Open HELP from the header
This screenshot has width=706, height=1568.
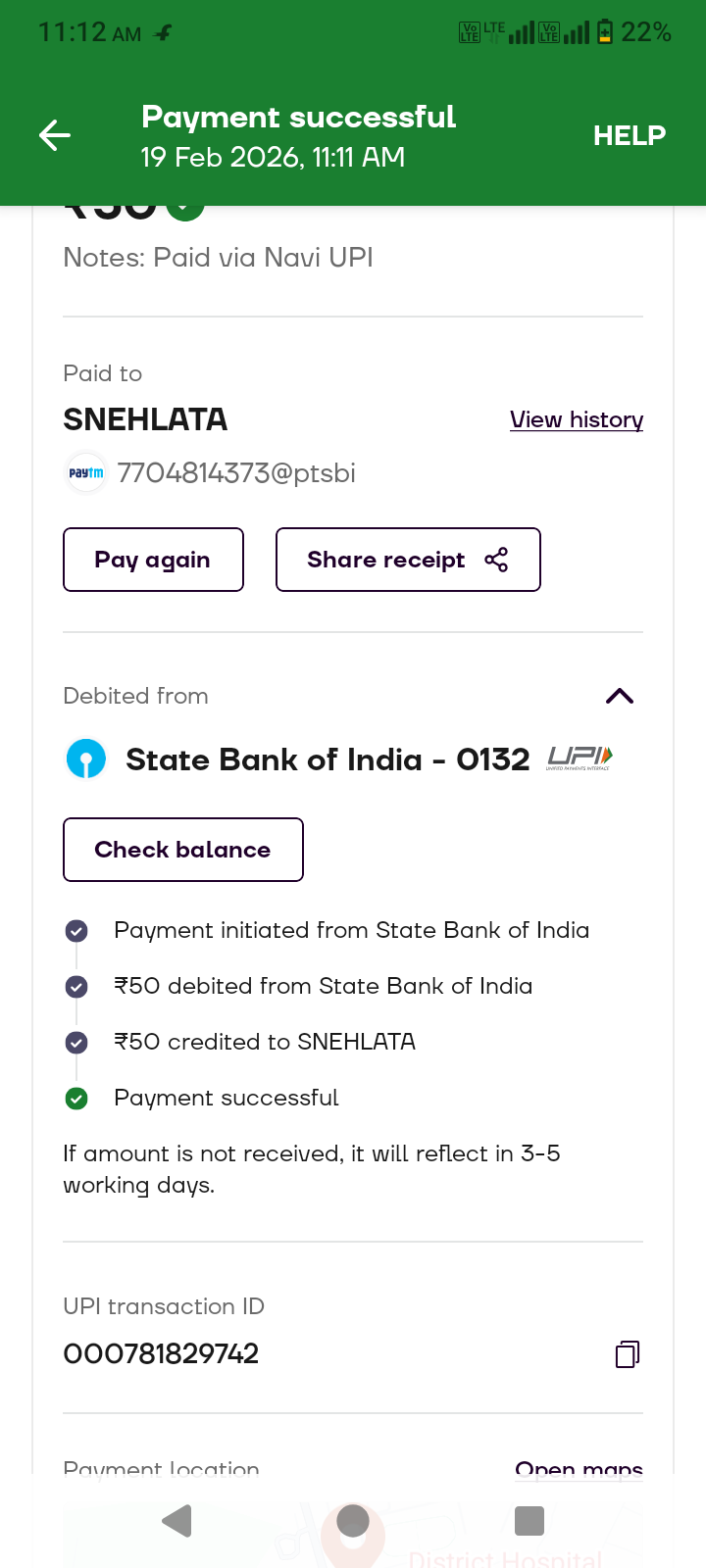629,135
